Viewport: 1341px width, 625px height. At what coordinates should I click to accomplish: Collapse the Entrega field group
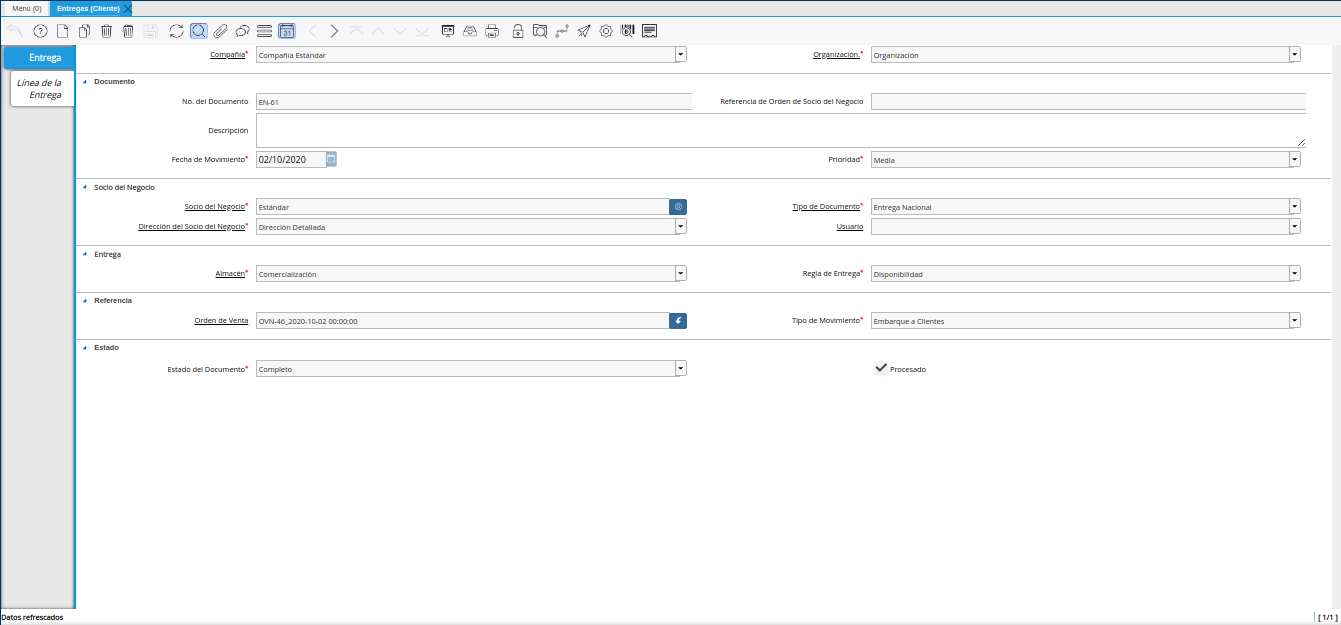click(85, 255)
